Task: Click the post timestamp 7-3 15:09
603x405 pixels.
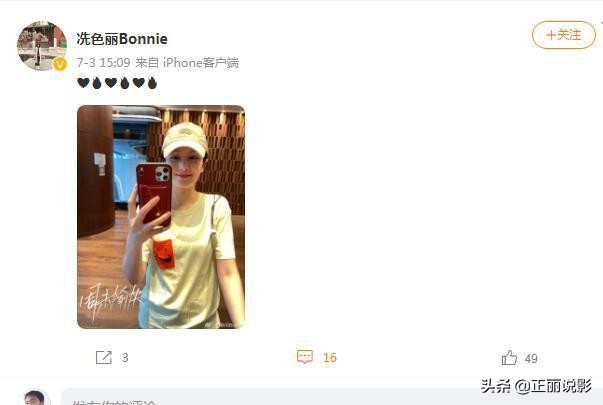Action: [103, 63]
